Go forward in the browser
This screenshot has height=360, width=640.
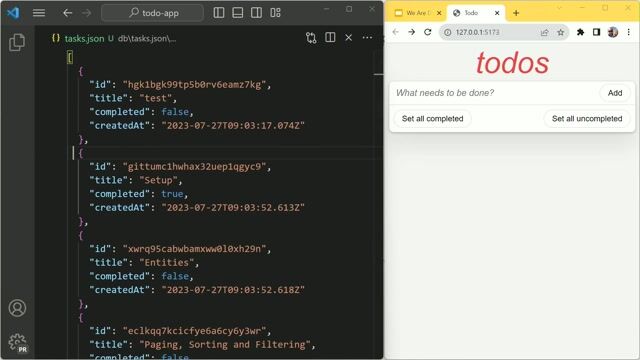click(411, 32)
